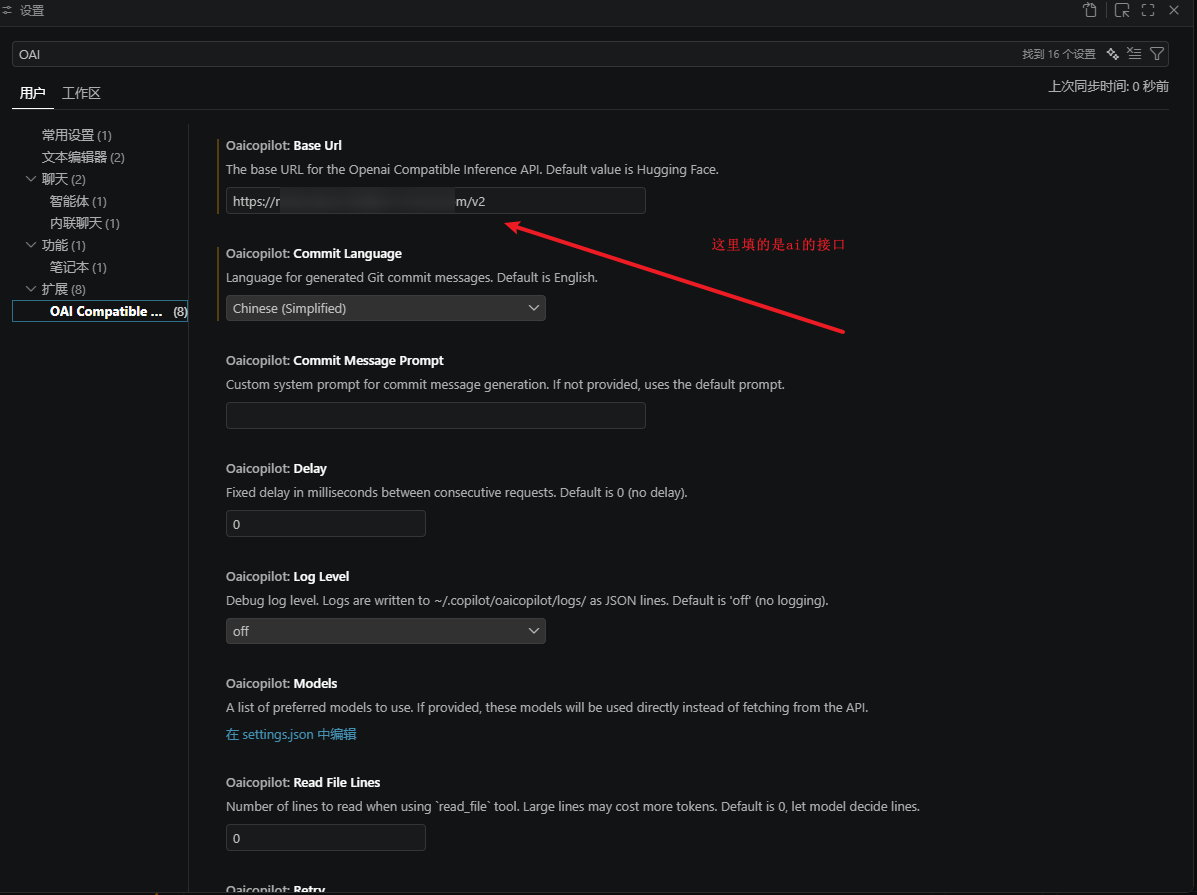
Task: Open settings JSON file icon
Action: pyautogui.click(x=1089, y=10)
